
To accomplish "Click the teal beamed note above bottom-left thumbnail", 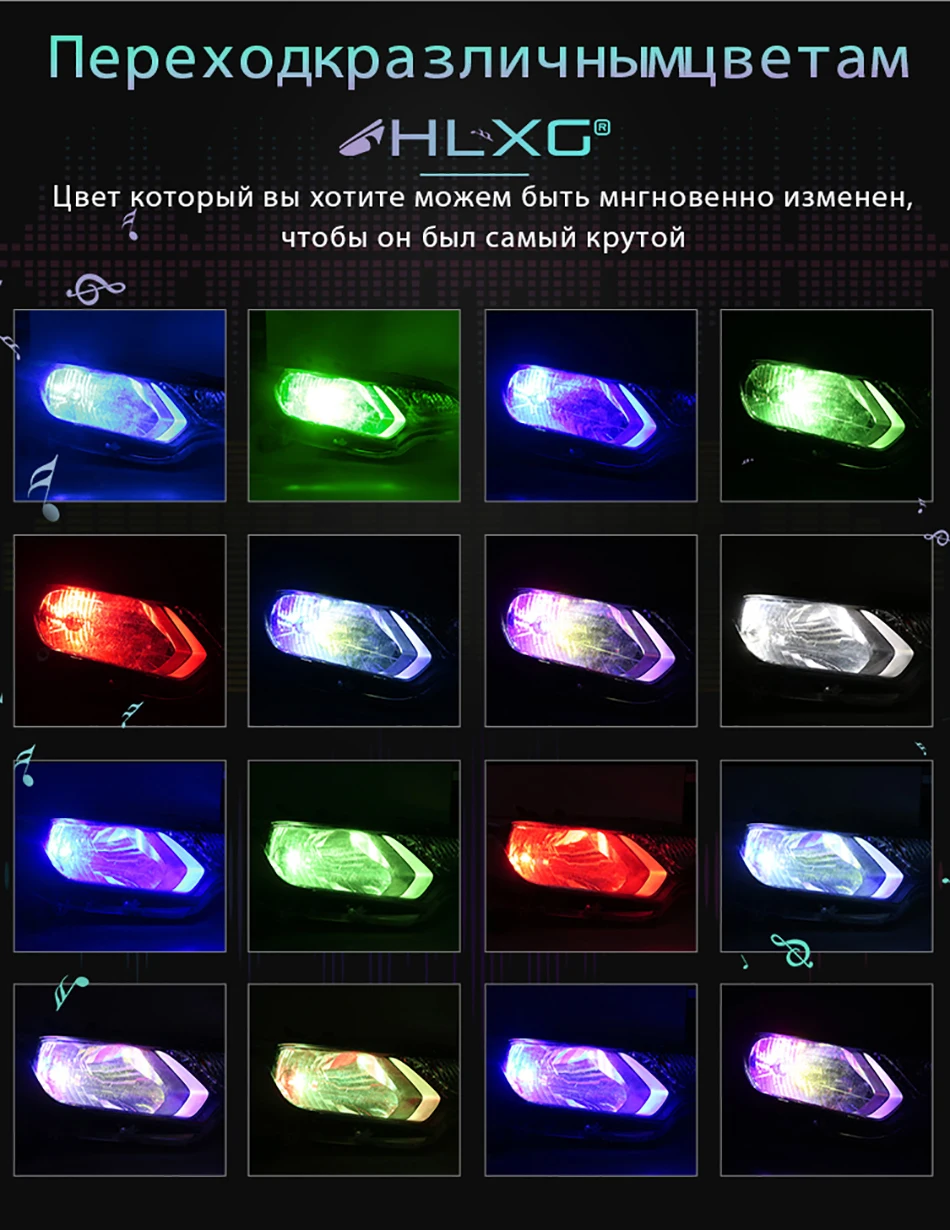I will pos(71,991).
